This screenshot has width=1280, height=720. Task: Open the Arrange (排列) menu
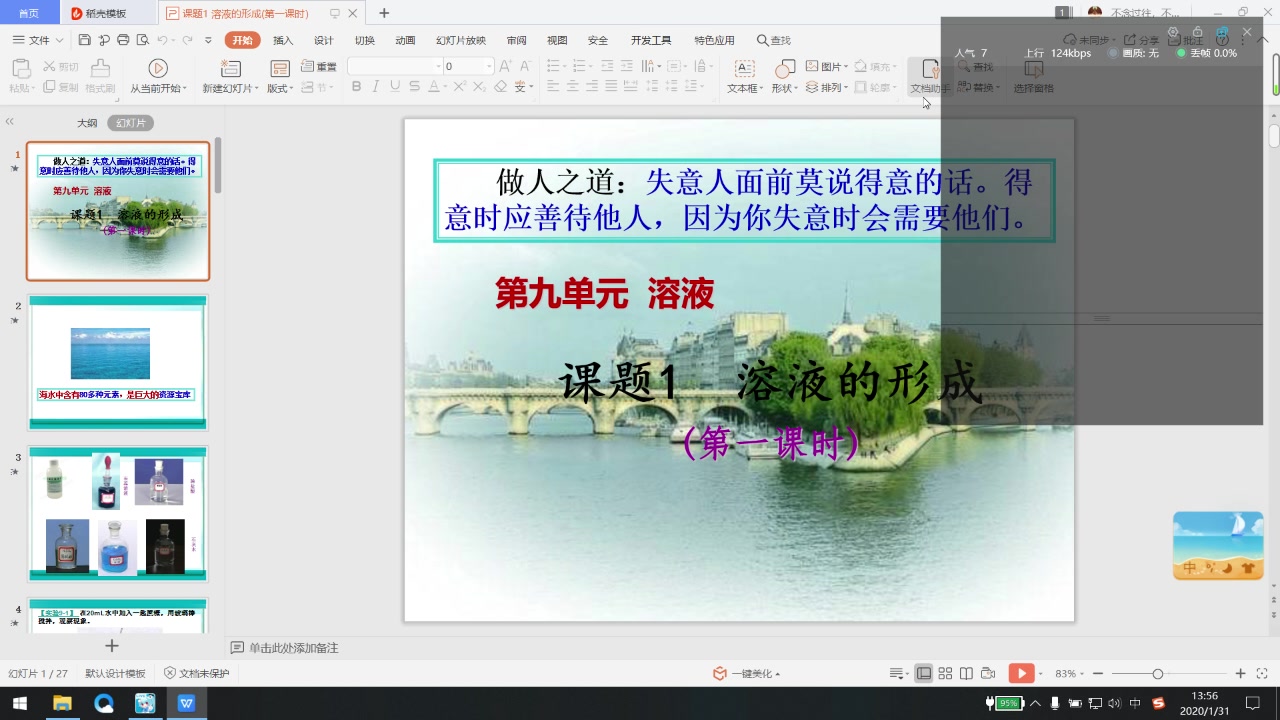[x=826, y=87]
